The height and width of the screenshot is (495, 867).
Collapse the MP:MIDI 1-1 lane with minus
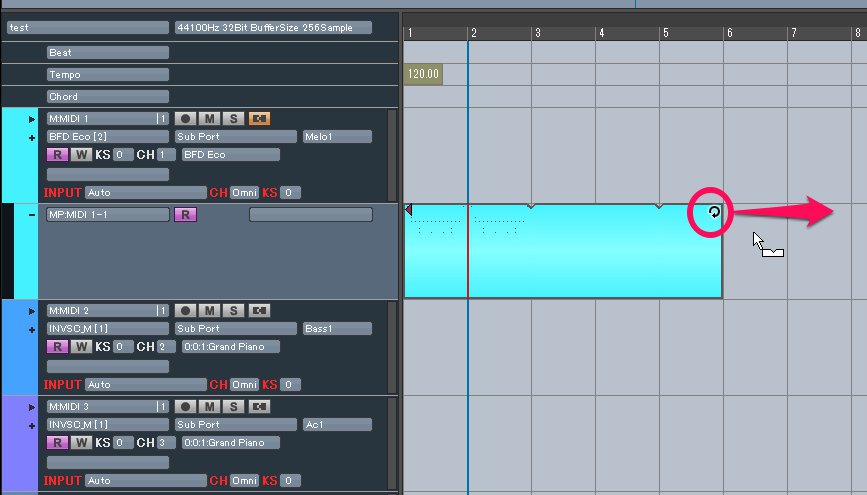pyautogui.click(x=32, y=215)
